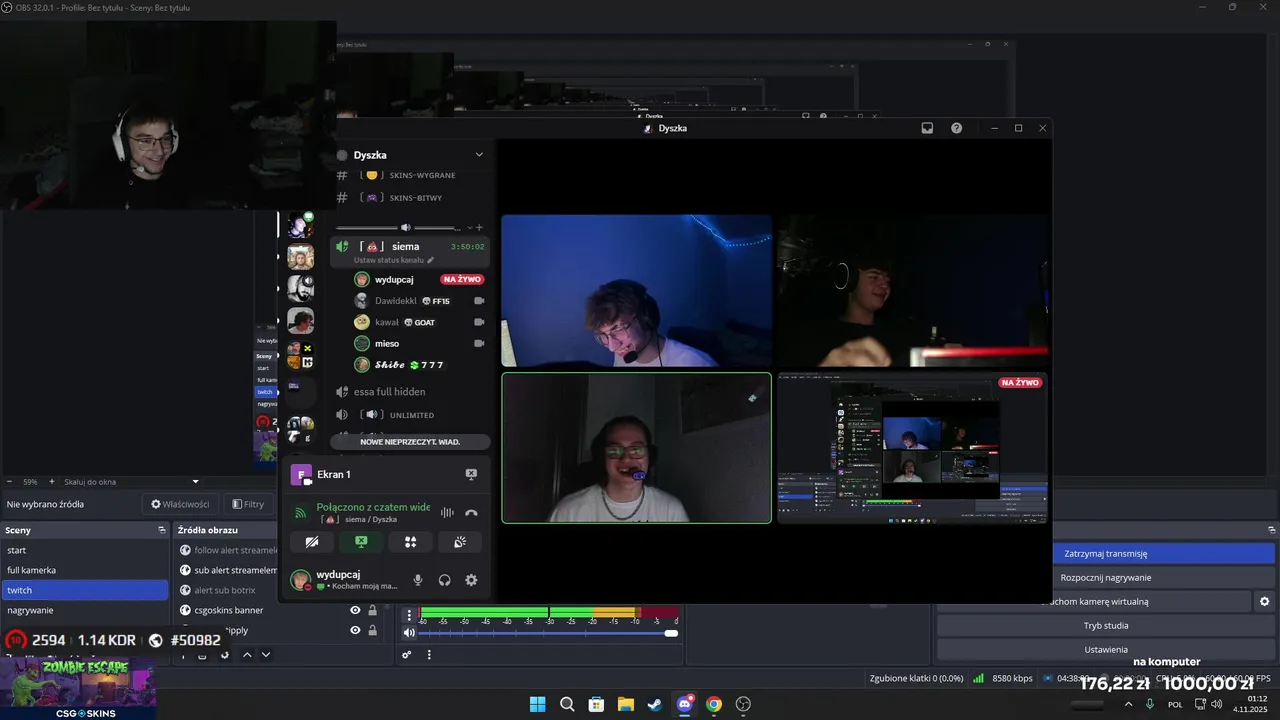The width and height of the screenshot is (1280, 720).
Task: Deafen headphones in Discord user panel
Action: pyautogui.click(x=445, y=580)
